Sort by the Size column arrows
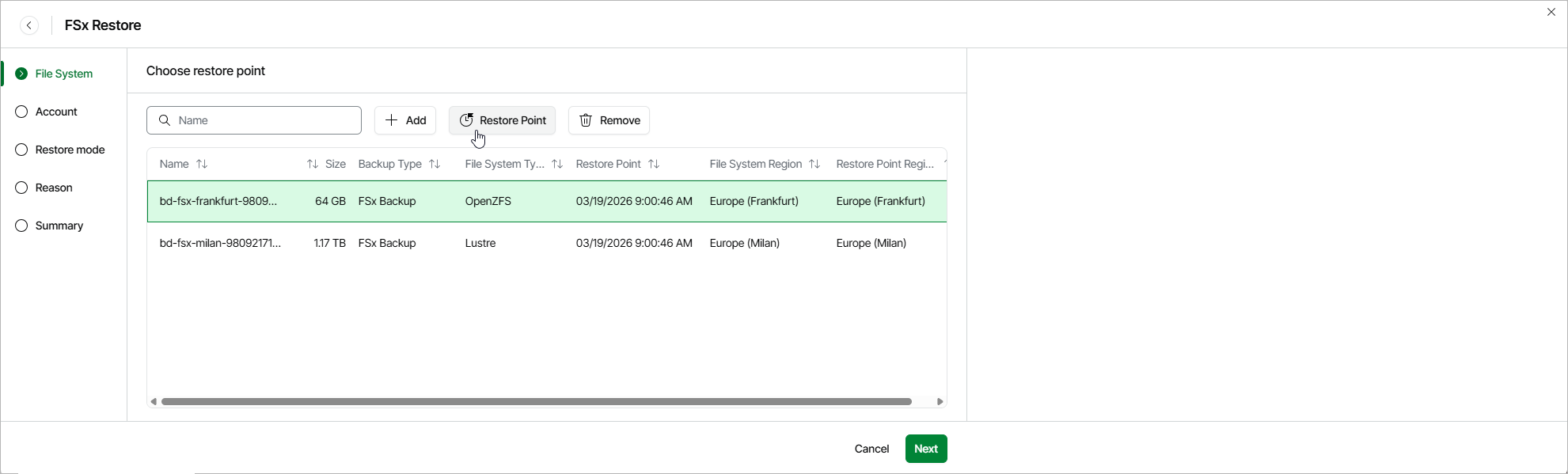Screen dimensions: 1568x474 click(x=313, y=164)
